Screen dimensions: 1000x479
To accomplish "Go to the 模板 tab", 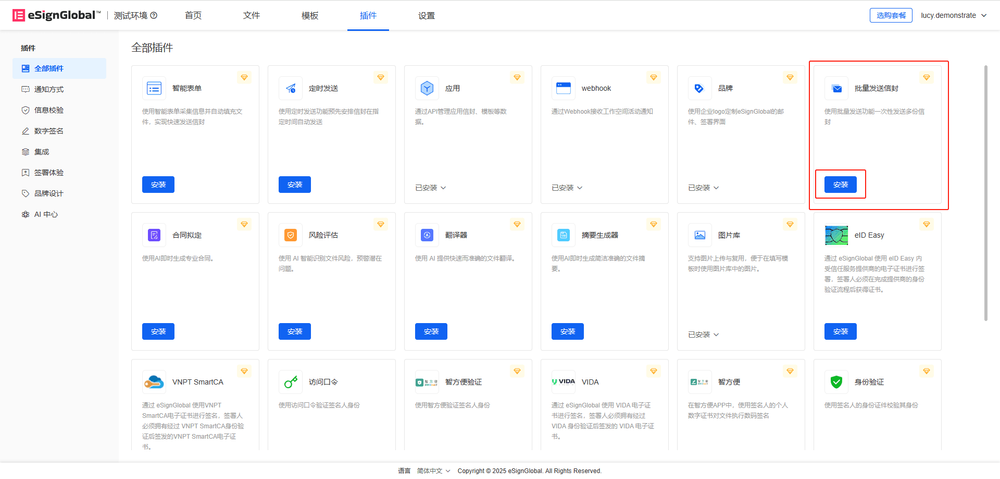I will tap(310, 15).
